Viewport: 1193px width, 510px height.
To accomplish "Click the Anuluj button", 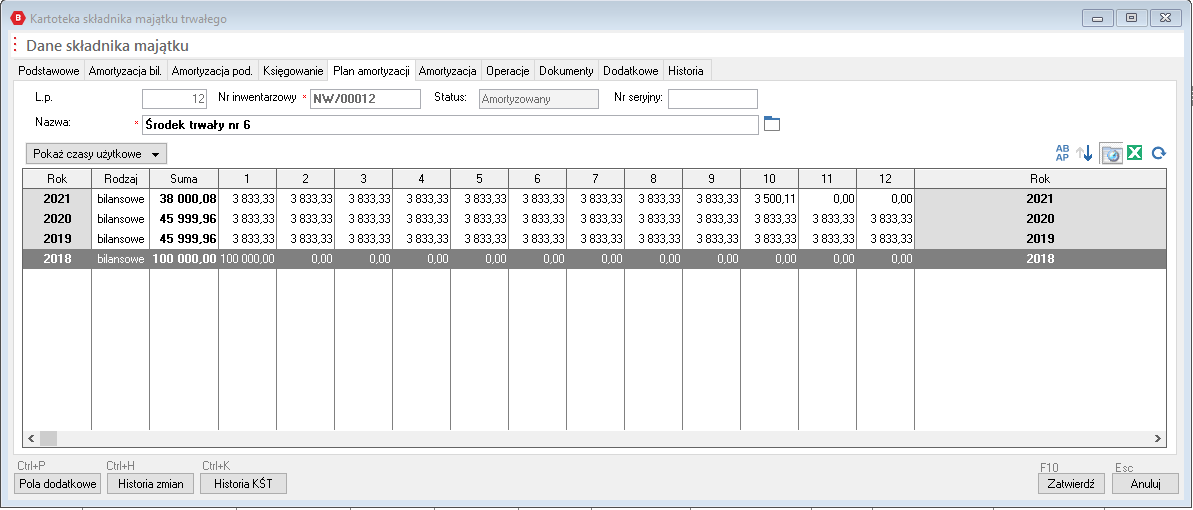I will 1144,483.
